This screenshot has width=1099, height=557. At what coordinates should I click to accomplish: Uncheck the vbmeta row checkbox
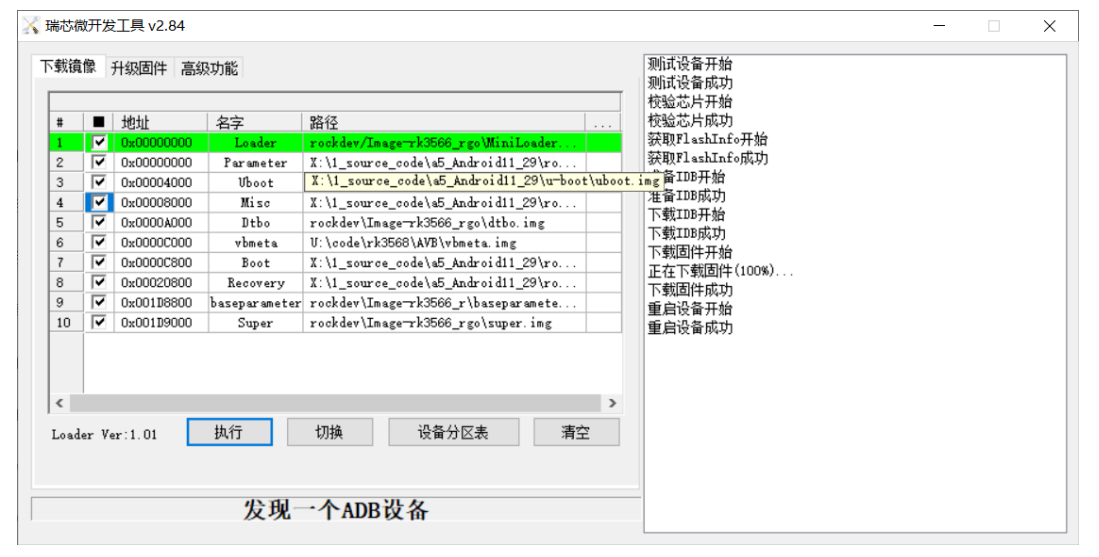[100, 242]
